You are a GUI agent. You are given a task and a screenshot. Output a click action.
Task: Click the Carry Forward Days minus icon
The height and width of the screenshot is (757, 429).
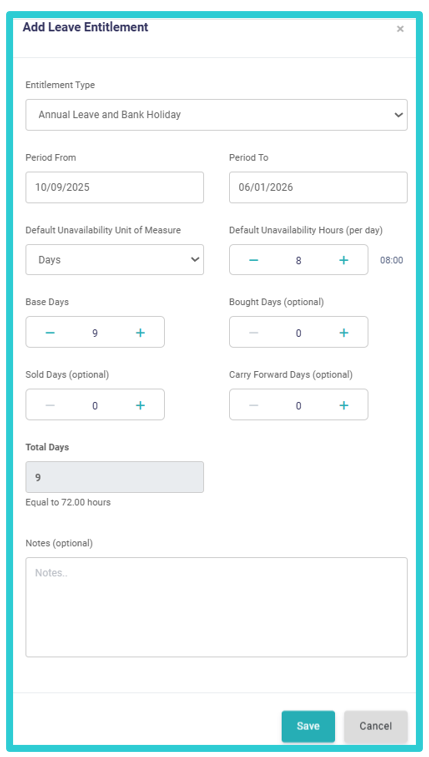[x=253, y=405]
